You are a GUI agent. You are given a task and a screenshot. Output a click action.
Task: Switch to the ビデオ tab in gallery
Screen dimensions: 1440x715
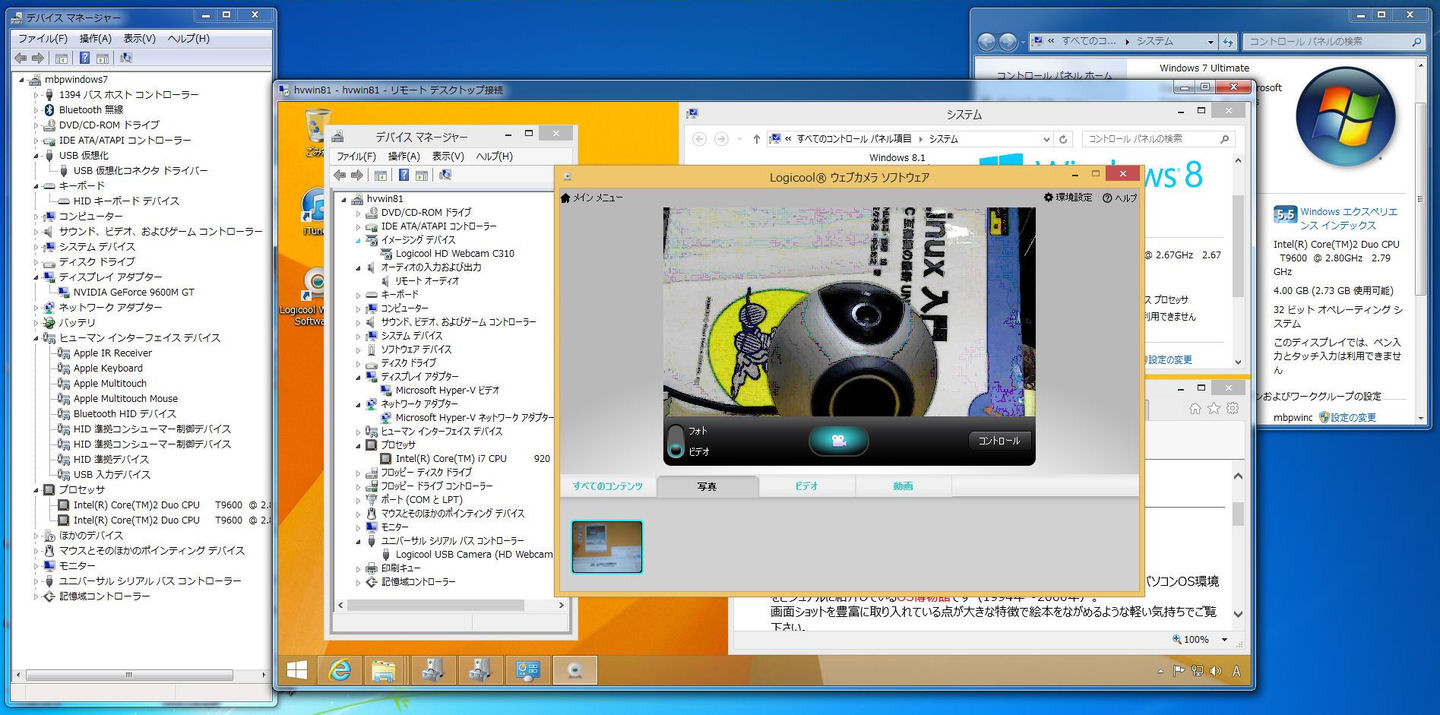pyautogui.click(x=806, y=486)
